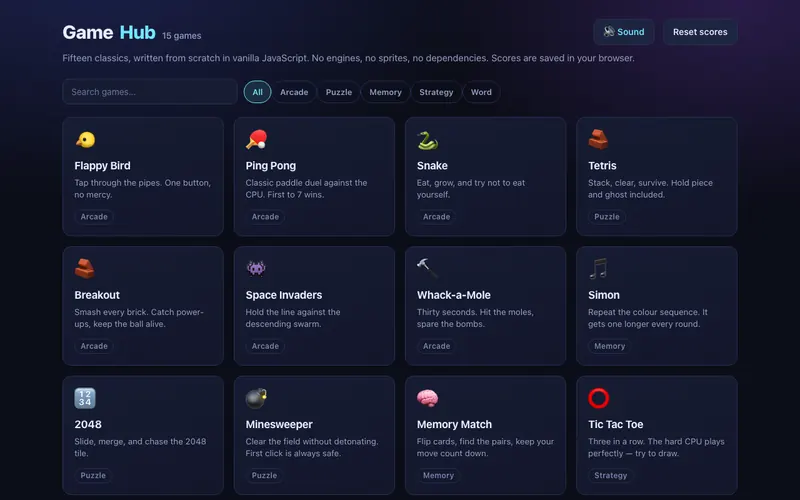Viewport: 800px width, 500px height.
Task: Click "Smash every brick" description text
Action: [x=139, y=318]
